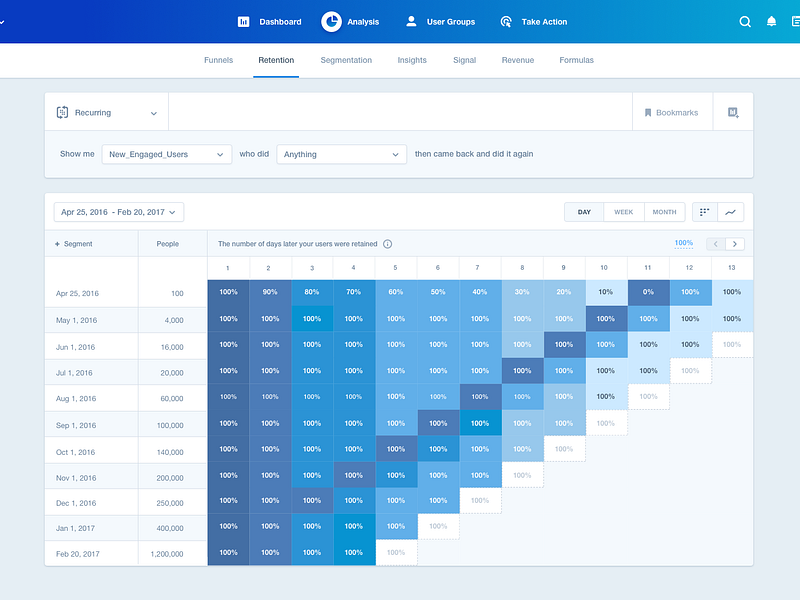The width and height of the screenshot is (800, 600).
Task: Open the Recurring mode dropdown
Action: [x=105, y=112]
